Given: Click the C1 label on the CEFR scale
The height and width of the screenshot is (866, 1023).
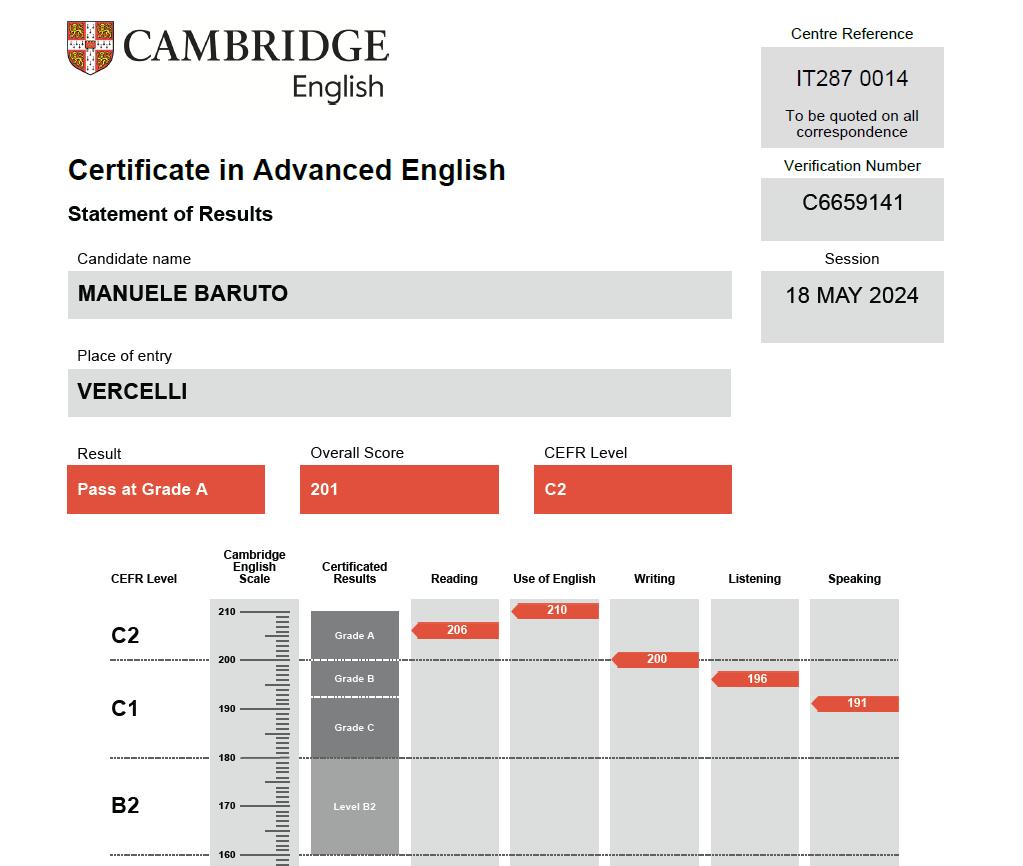Looking at the screenshot, I should coord(125,707).
